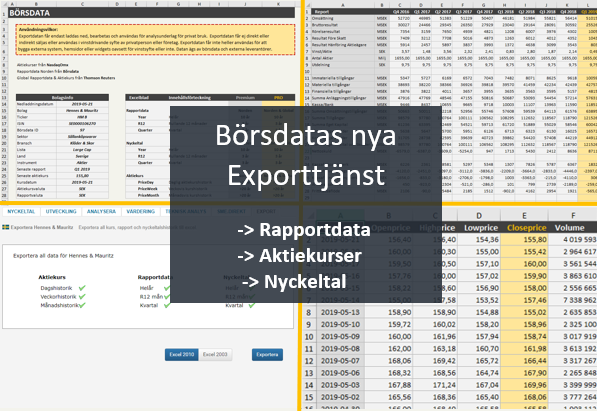Choose the Excel 2010 format button
Image resolution: width=597 pixels, height=411 pixels.
pyautogui.click(x=182, y=354)
